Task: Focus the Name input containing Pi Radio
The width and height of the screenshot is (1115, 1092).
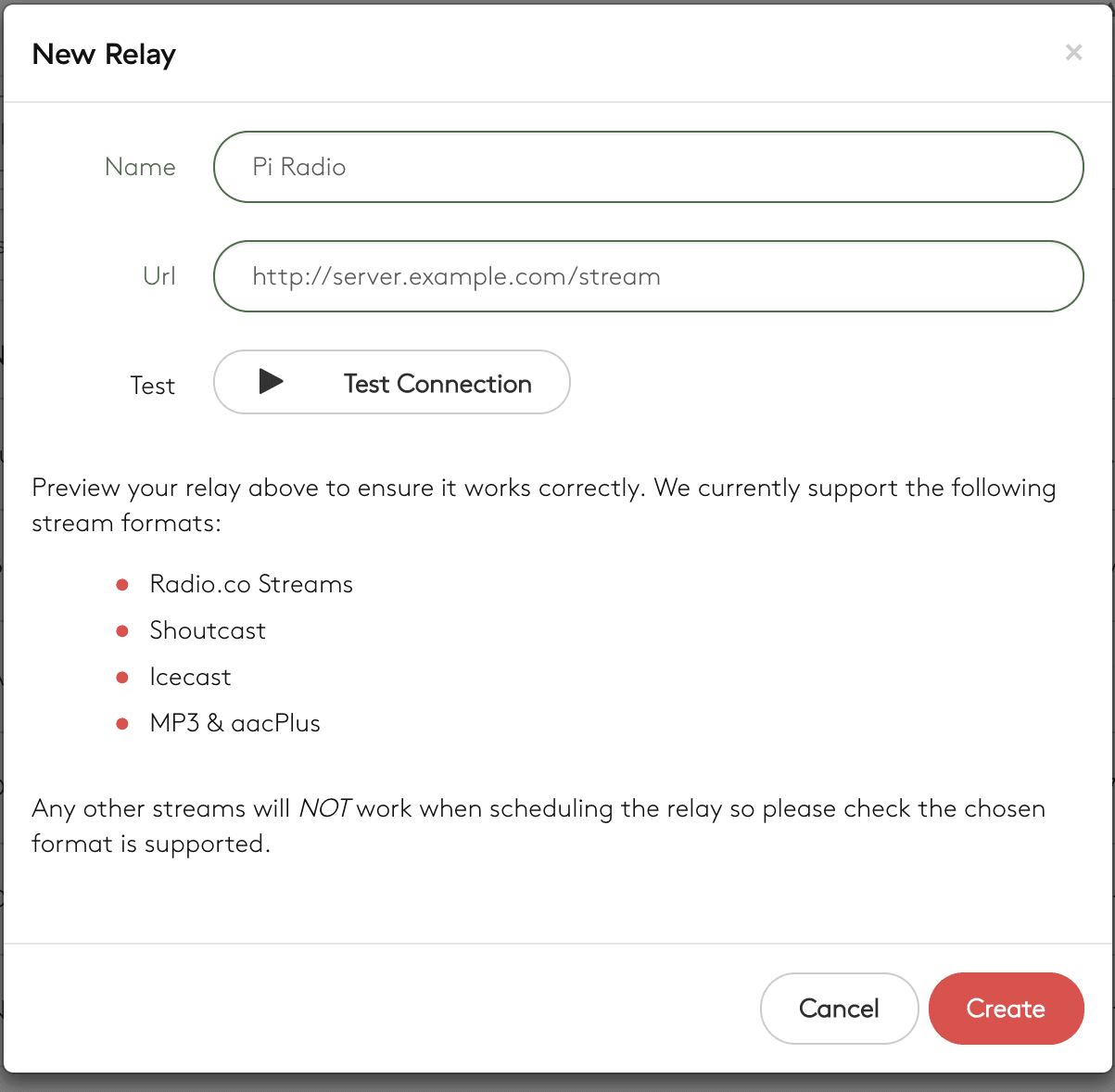Action: click(x=647, y=167)
